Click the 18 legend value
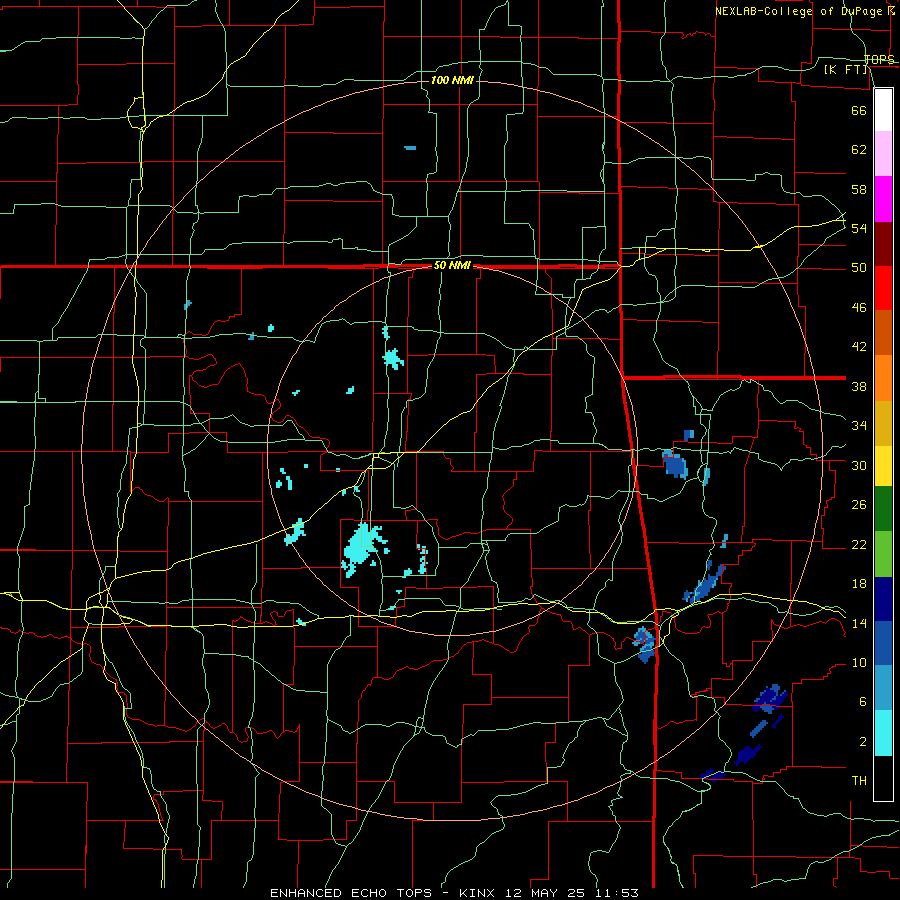 click(x=859, y=584)
